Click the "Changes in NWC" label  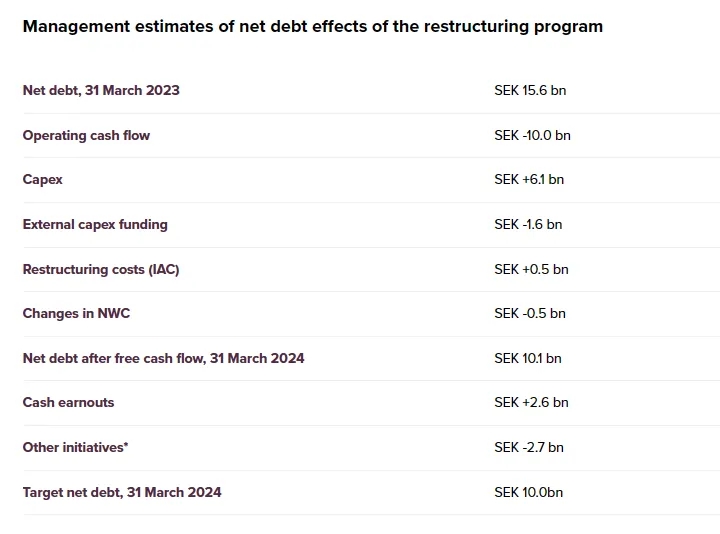(76, 314)
